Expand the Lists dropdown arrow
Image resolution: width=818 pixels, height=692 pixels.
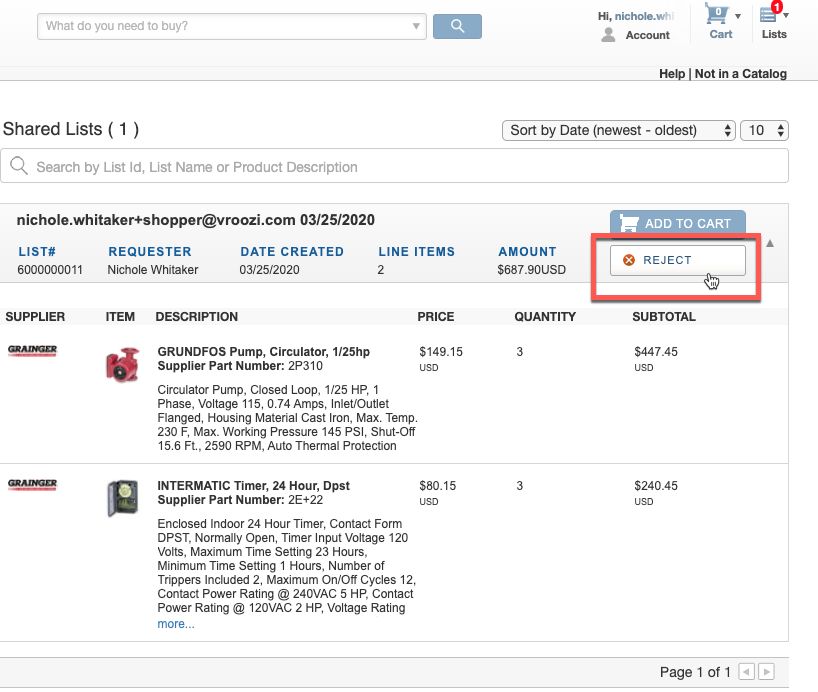click(786, 16)
